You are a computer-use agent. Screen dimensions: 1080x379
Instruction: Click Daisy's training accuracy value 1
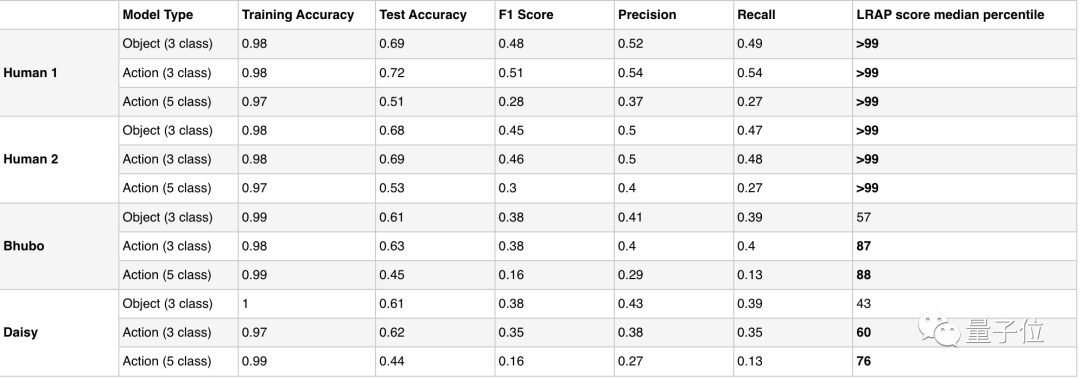(245, 304)
